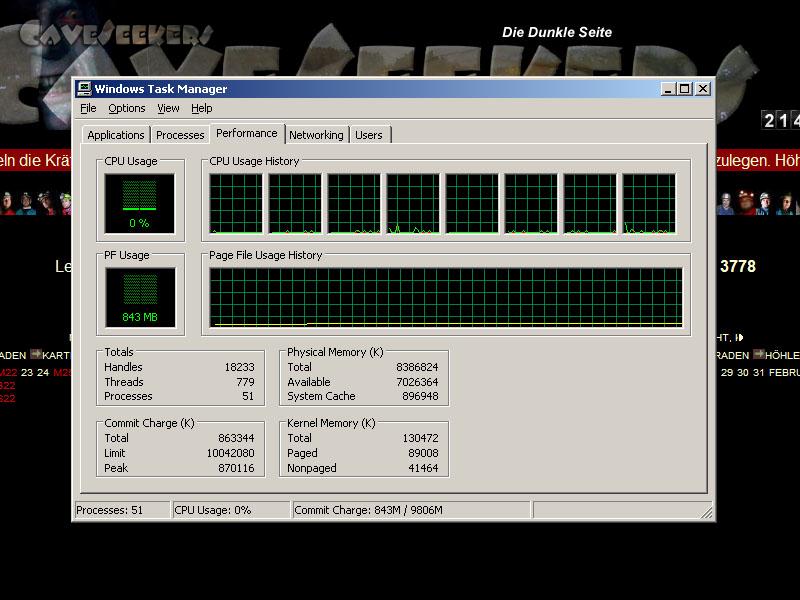Open the Options menu
800x600 pixels.
pyautogui.click(x=127, y=108)
